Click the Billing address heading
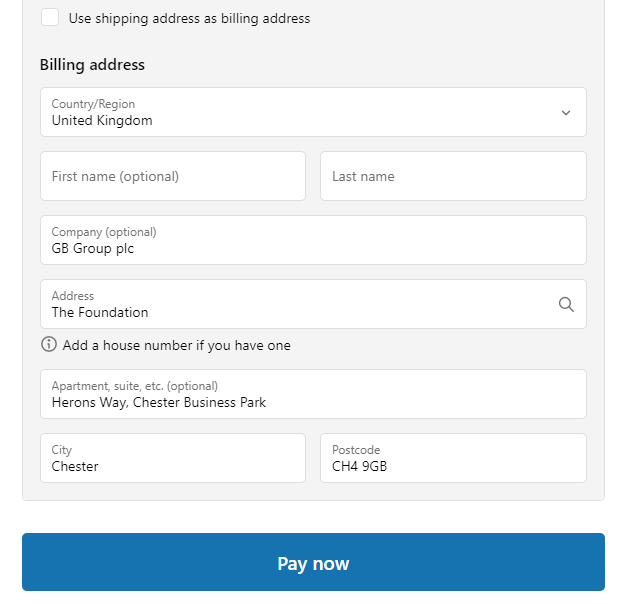This screenshot has height=604, width=632. pyautogui.click(x=92, y=65)
